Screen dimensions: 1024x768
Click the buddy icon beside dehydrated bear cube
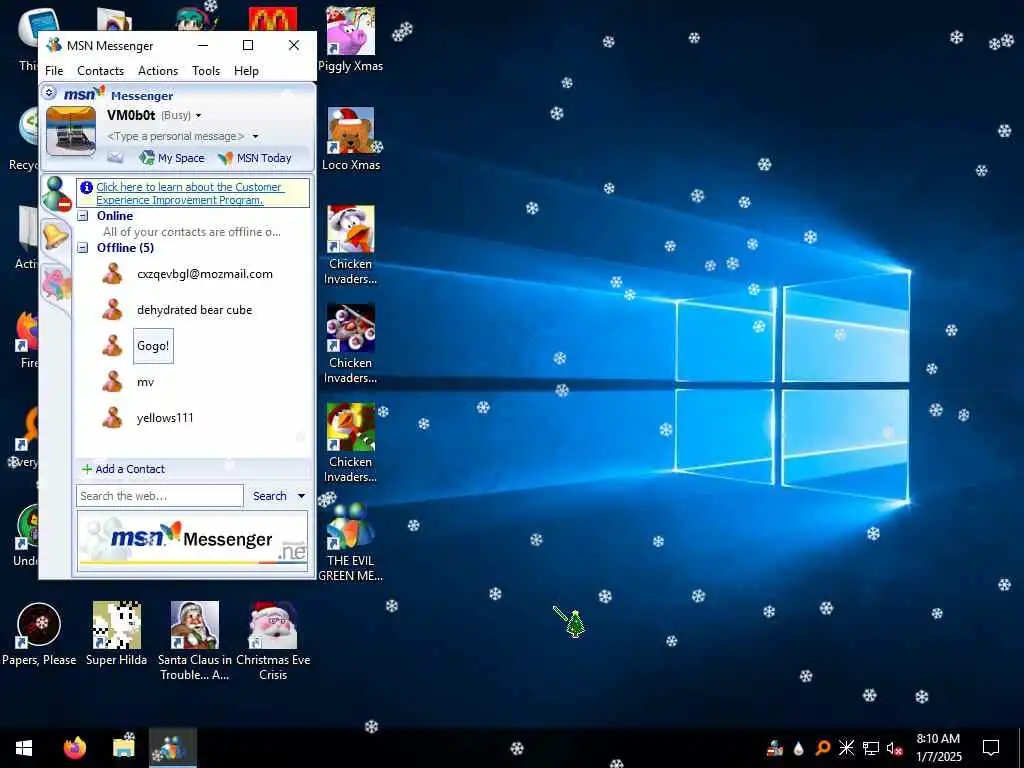click(112, 309)
